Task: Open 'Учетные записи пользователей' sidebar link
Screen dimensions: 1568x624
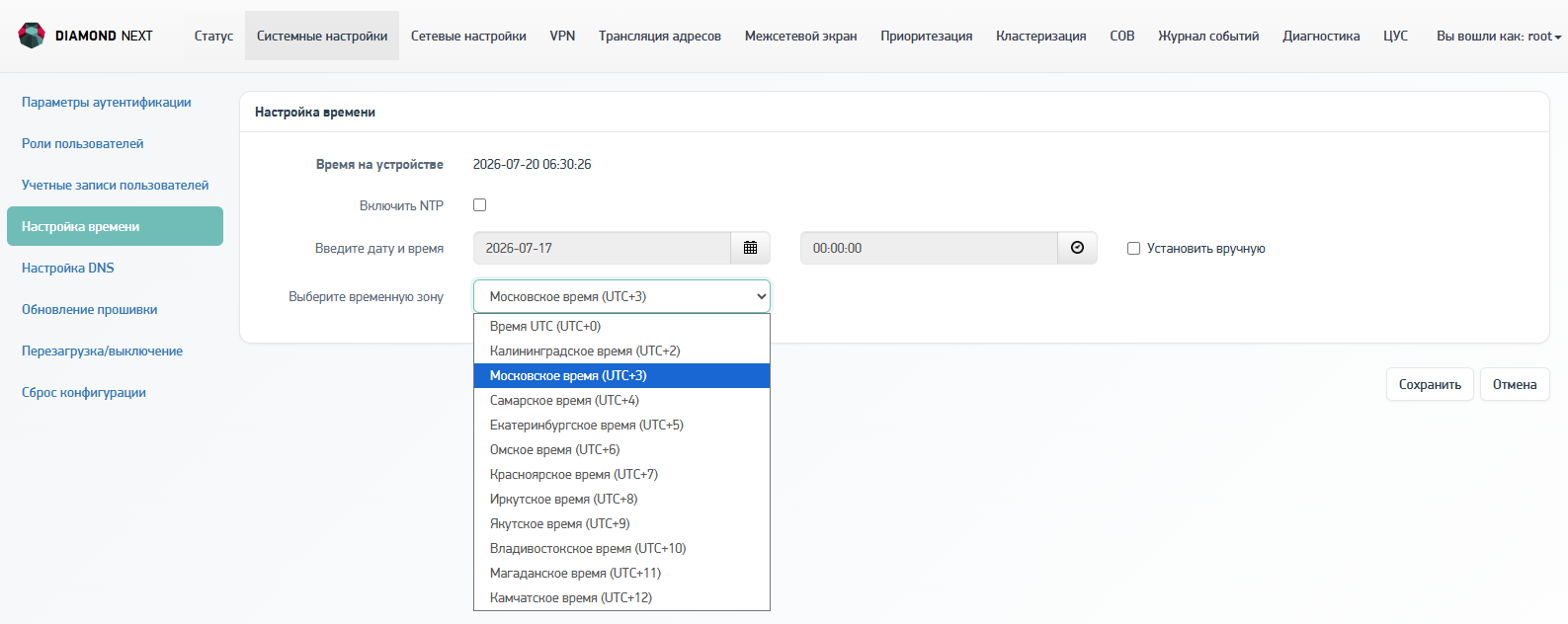Action: [x=116, y=185]
